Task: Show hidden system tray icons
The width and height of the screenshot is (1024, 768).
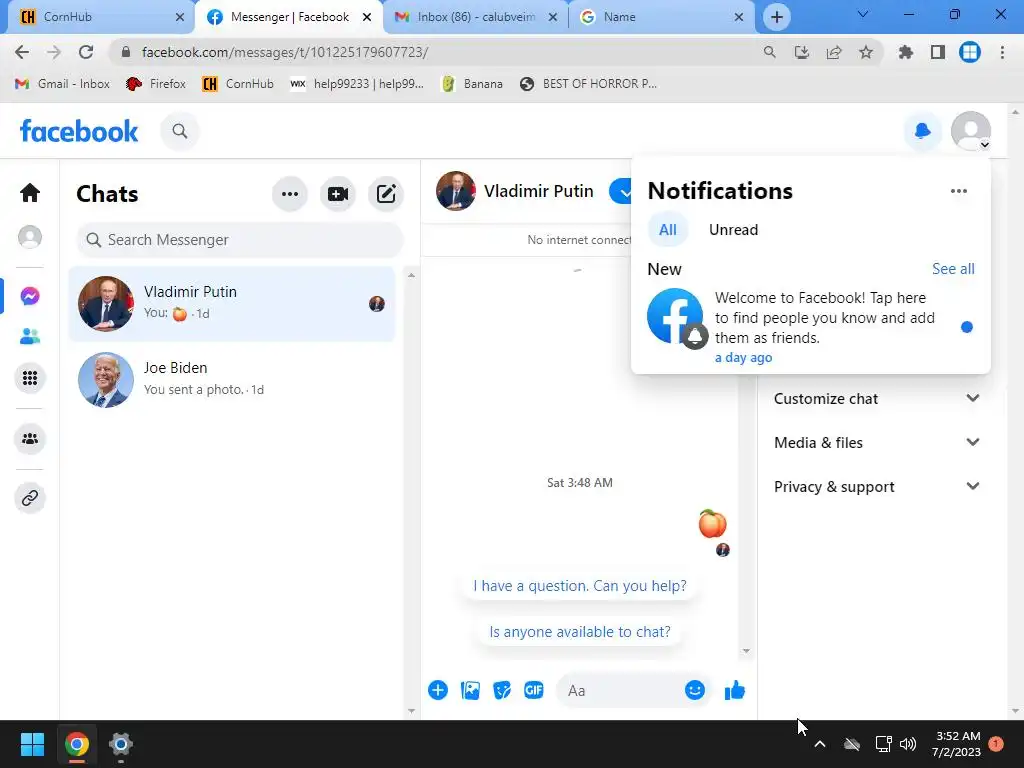Action: 820,744
